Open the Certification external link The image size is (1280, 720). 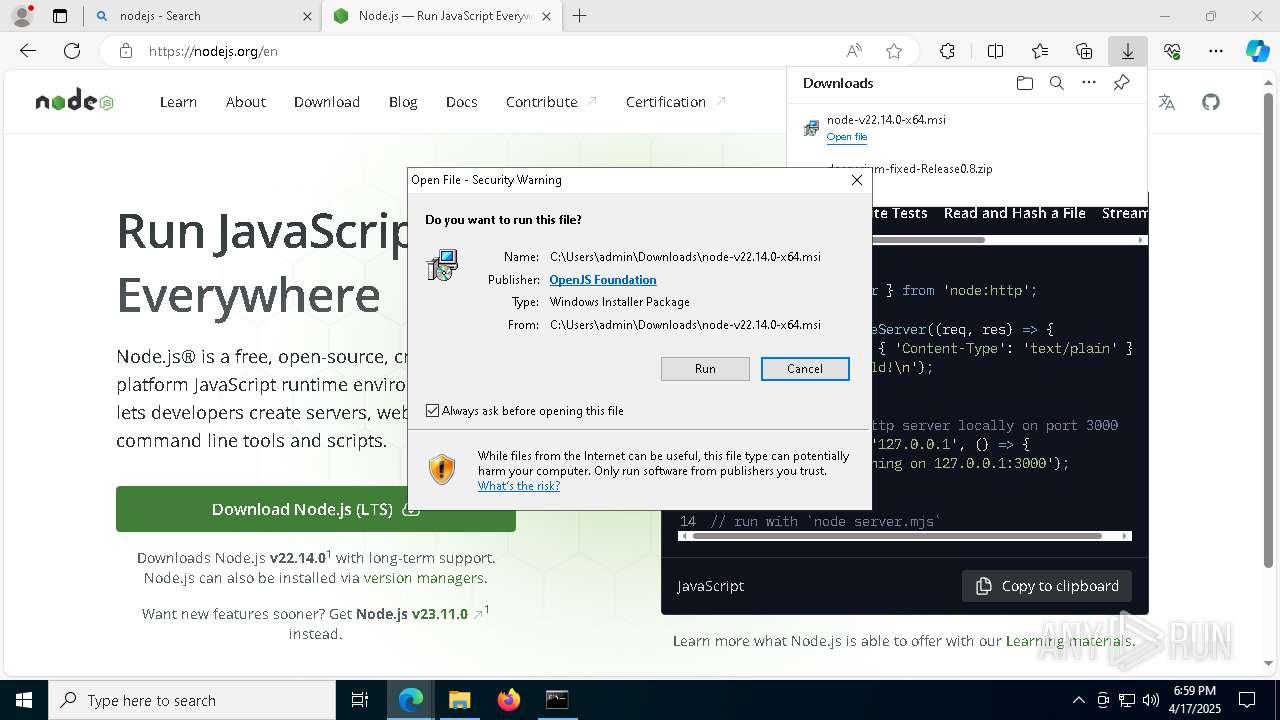[676, 102]
